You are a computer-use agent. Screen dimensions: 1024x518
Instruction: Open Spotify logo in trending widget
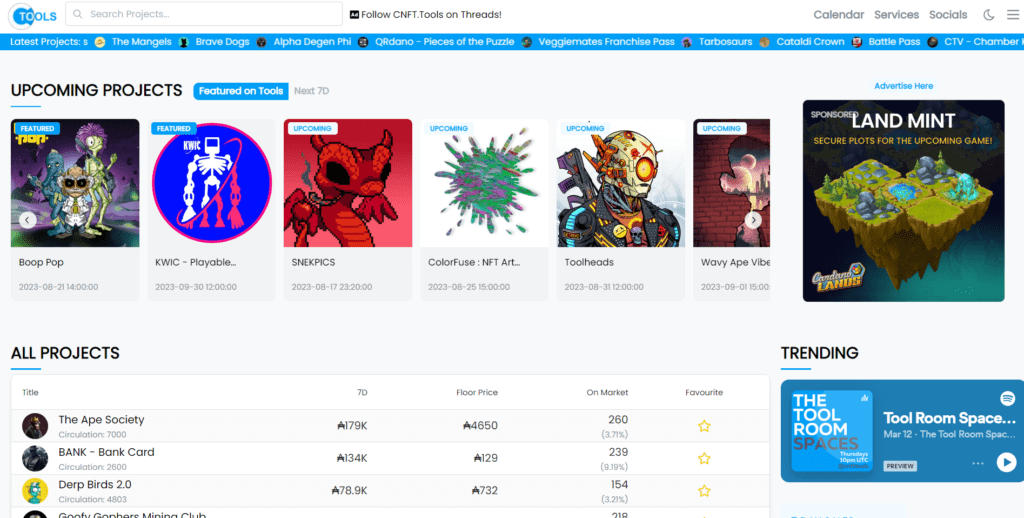[1007, 397]
